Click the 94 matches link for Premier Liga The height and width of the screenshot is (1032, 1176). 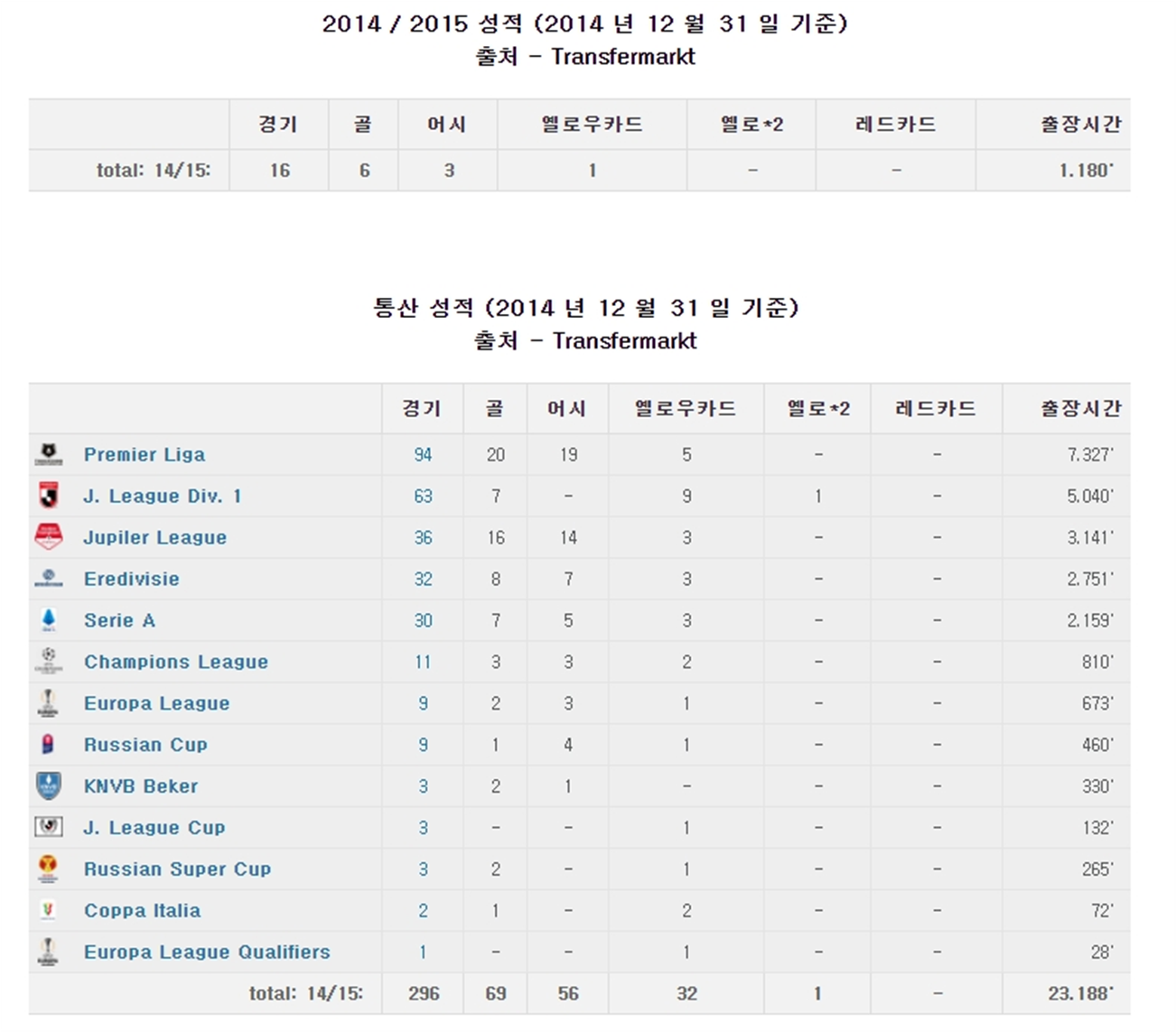tap(423, 455)
